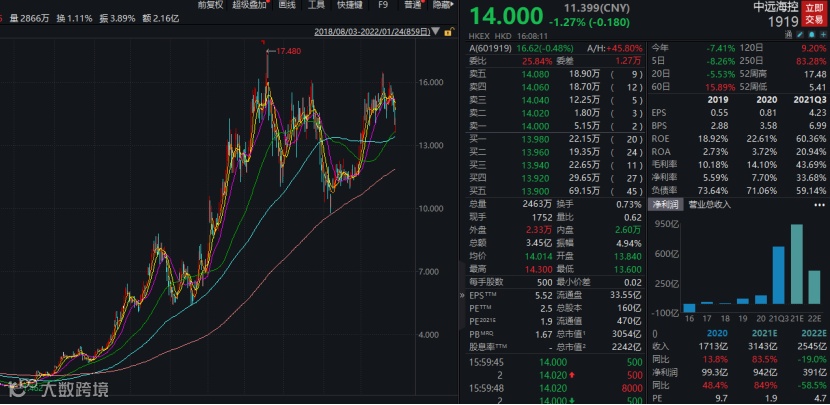The image size is (830, 405).
Task: Click the chart date range 2018/08/03-2022/01/24 link
Action: click(x=373, y=31)
